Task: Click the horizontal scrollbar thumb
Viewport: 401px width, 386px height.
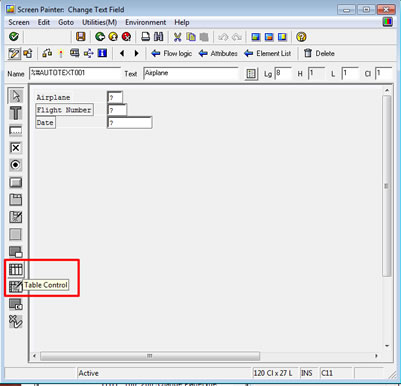Action: pyautogui.click(x=150, y=356)
